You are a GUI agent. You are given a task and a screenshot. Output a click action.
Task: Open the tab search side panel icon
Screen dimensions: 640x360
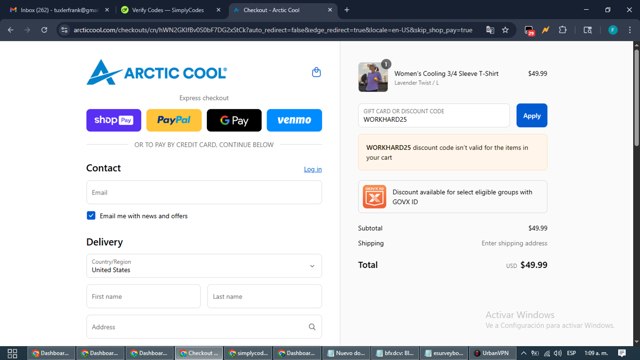click(587, 30)
